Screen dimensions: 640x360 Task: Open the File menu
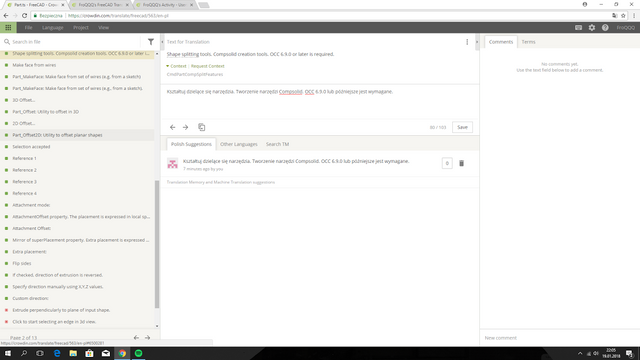[28, 28]
